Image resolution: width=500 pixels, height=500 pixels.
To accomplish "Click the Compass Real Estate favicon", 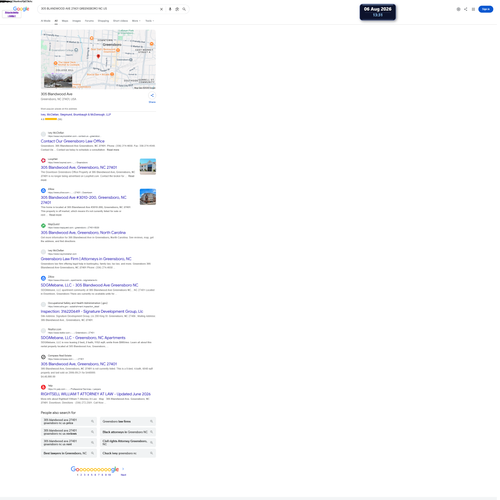I will click(x=43, y=357).
